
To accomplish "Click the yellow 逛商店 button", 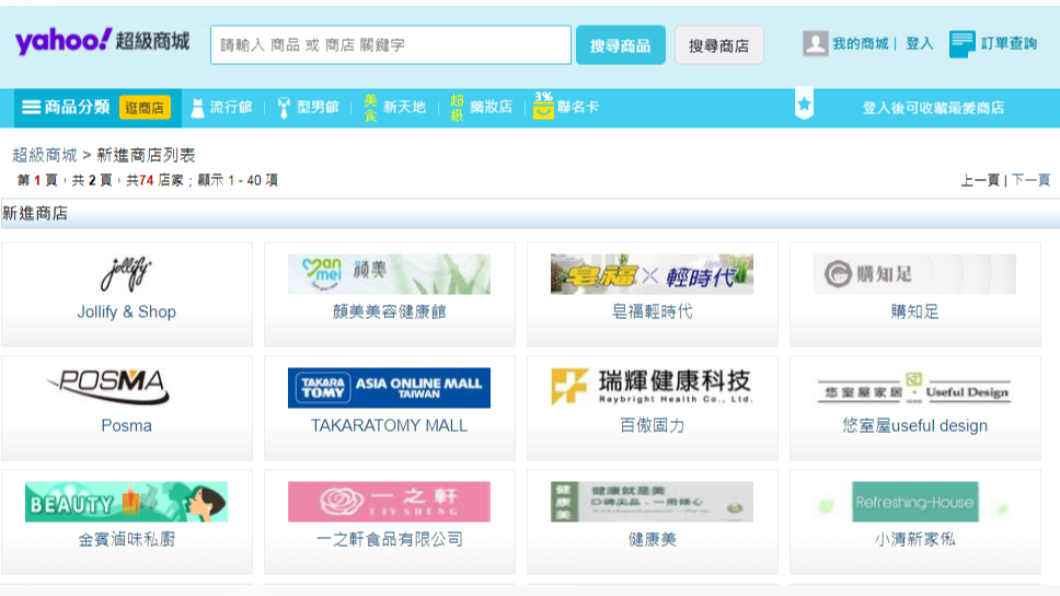I will (x=145, y=107).
